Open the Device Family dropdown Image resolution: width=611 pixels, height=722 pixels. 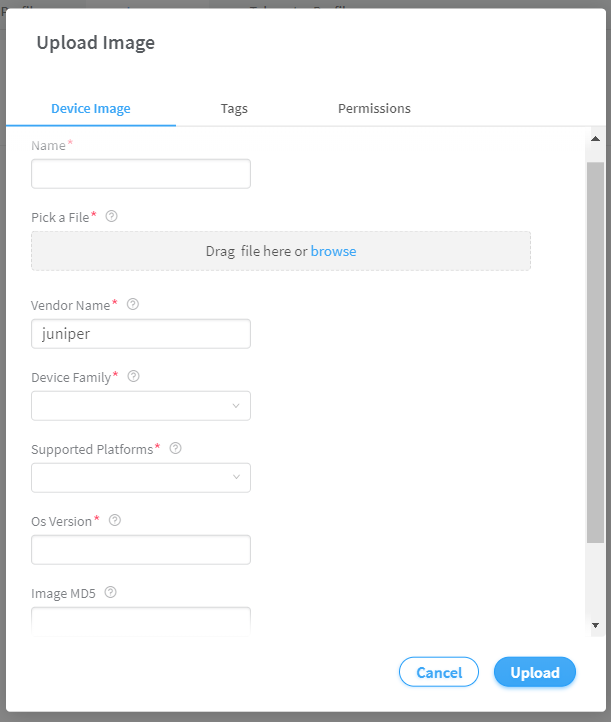[141, 405]
